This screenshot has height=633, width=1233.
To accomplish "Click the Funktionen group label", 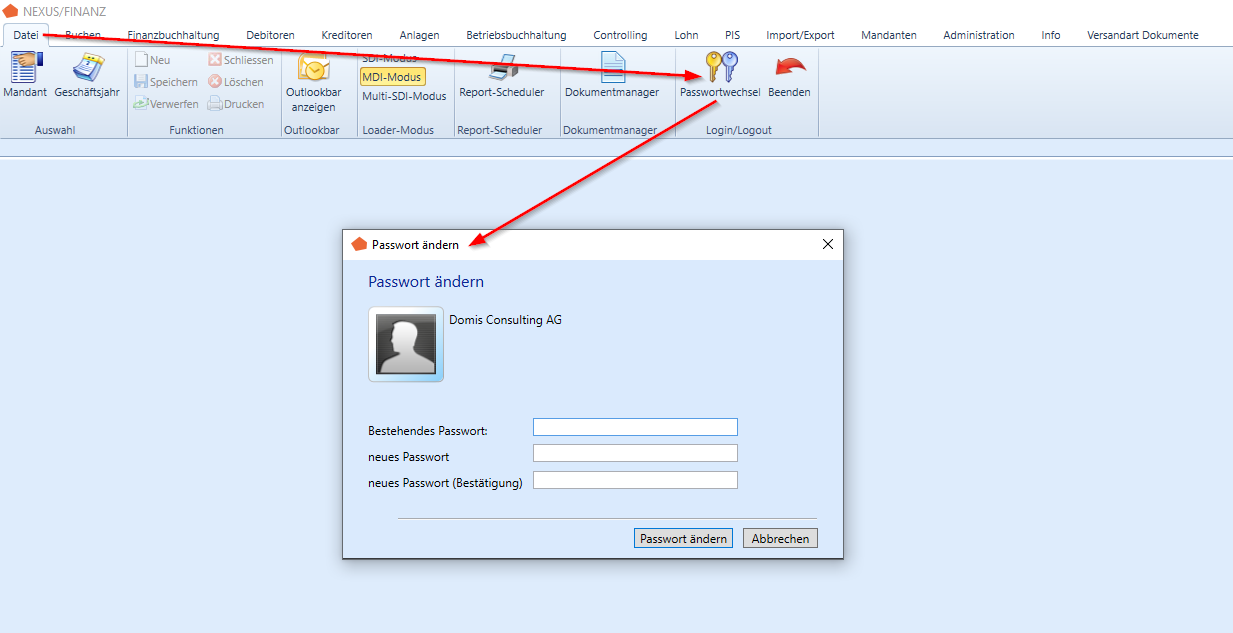I will pyautogui.click(x=197, y=130).
